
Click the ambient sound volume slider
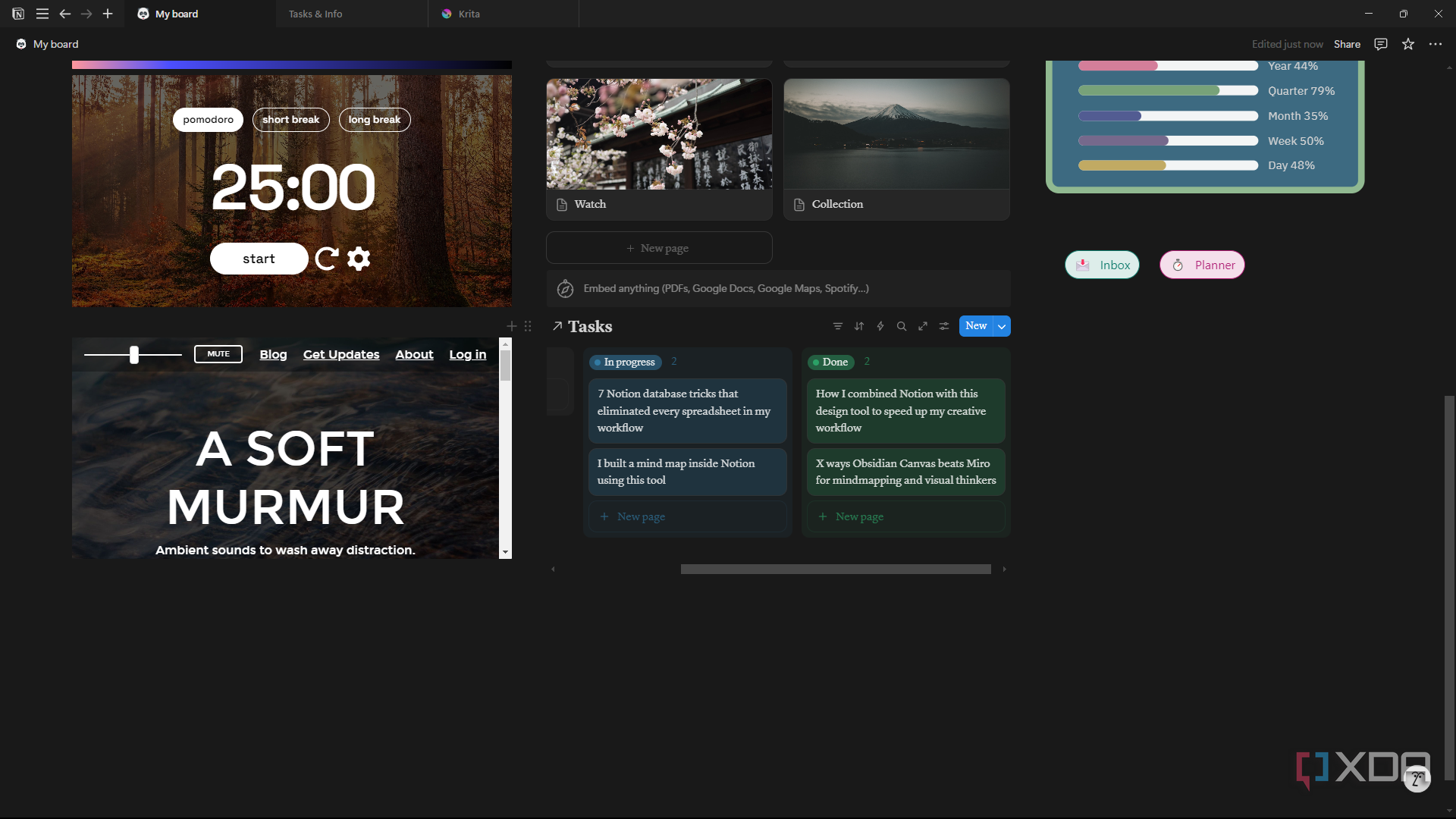[x=133, y=354]
